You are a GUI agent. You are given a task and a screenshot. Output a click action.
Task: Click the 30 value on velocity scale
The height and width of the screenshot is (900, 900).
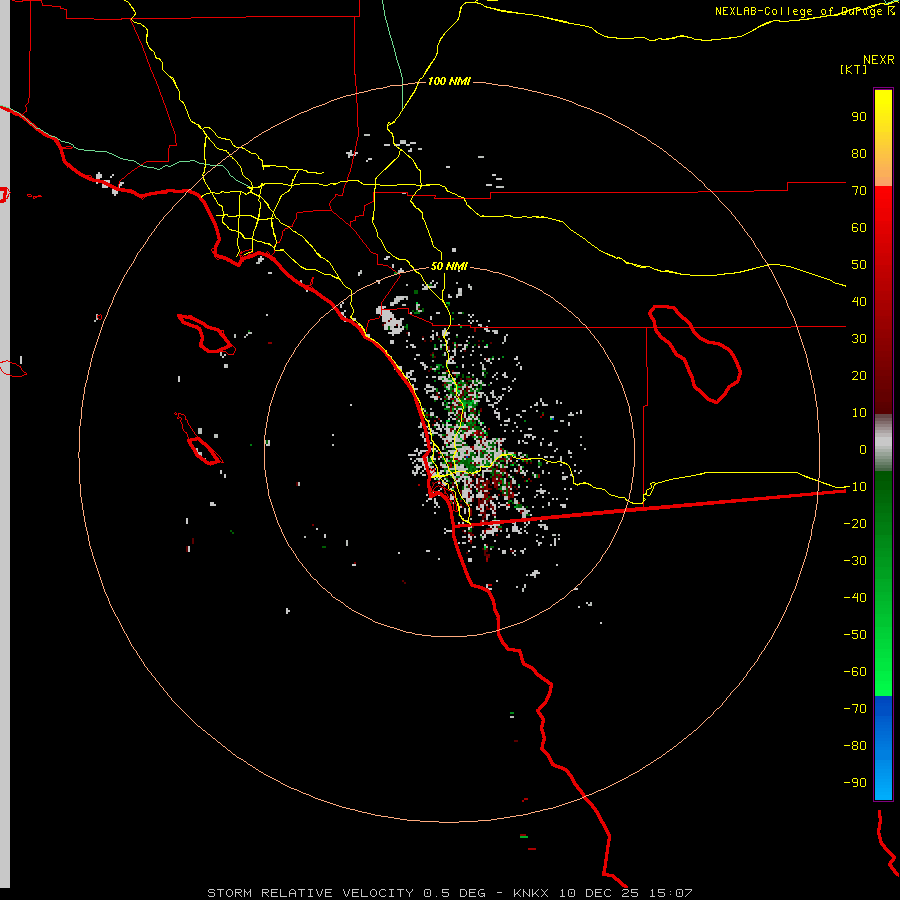click(x=859, y=339)
